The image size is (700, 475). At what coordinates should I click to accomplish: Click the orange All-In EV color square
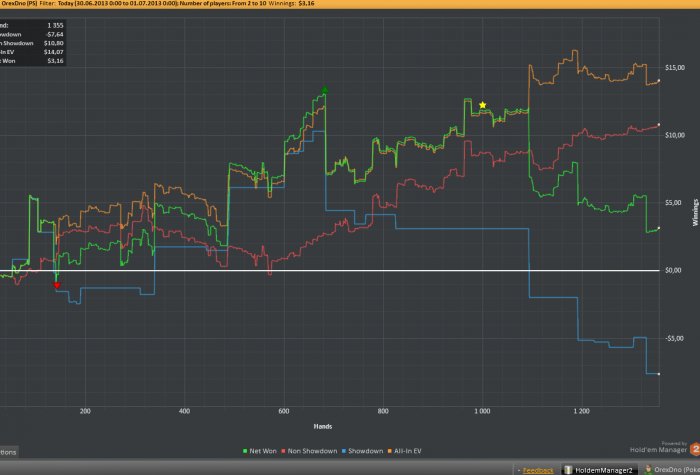click(390, 451)
